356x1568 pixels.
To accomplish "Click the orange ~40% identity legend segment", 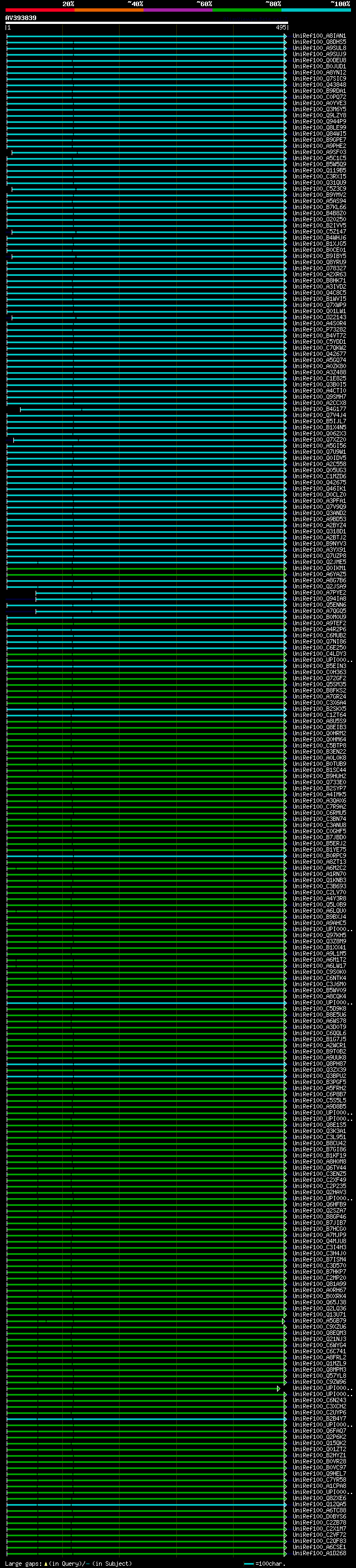I will click(109, 10).
